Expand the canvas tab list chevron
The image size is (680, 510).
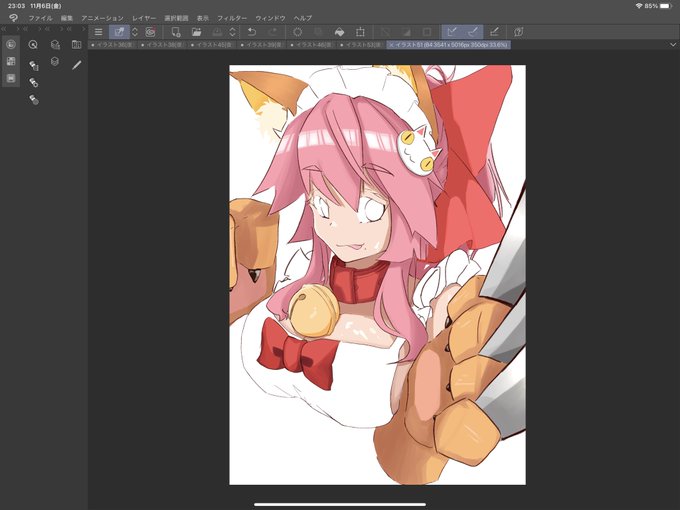[673, 45]
